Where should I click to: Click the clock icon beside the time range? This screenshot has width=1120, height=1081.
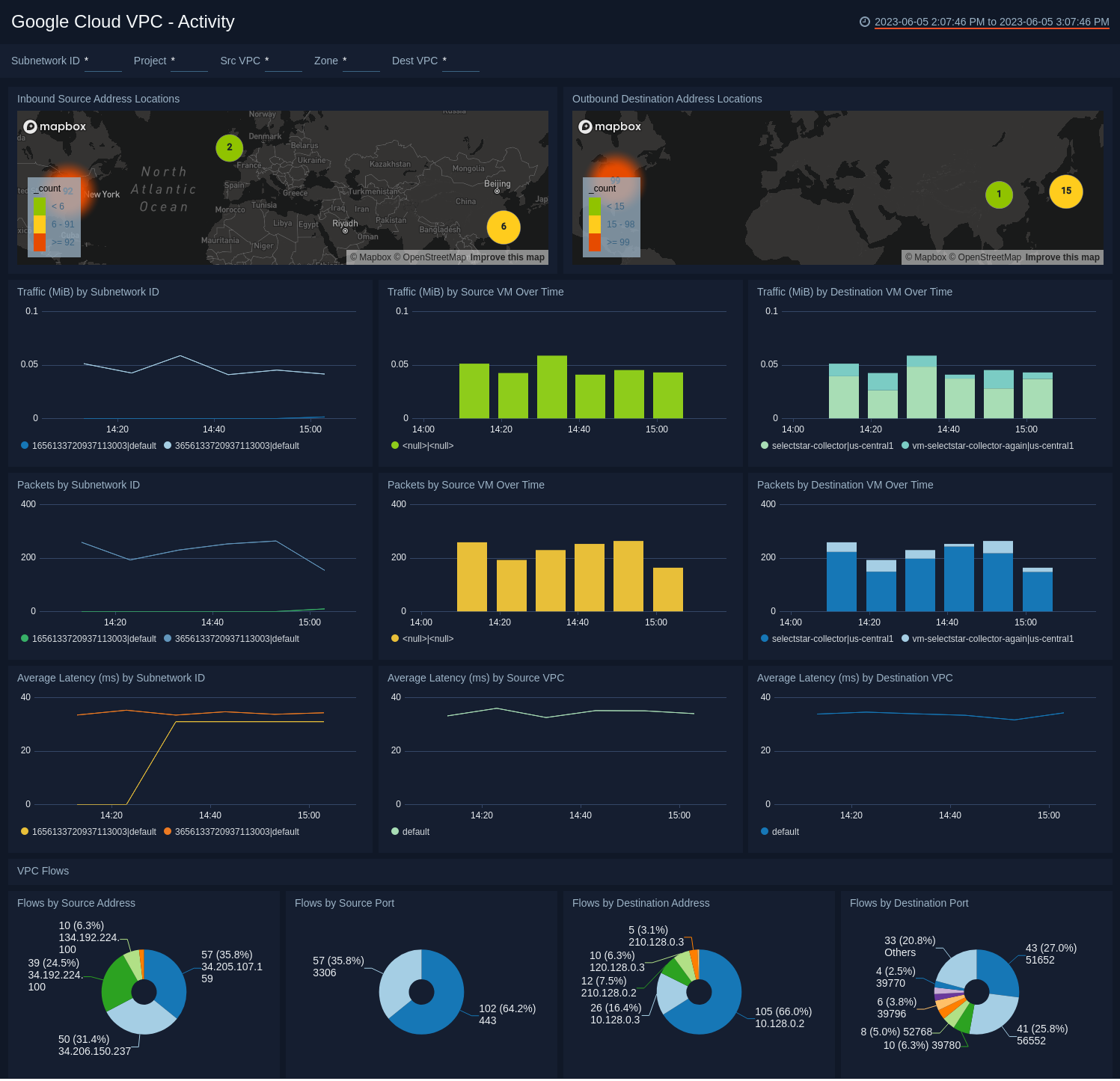pyautogui.click(x=866, y=22)
